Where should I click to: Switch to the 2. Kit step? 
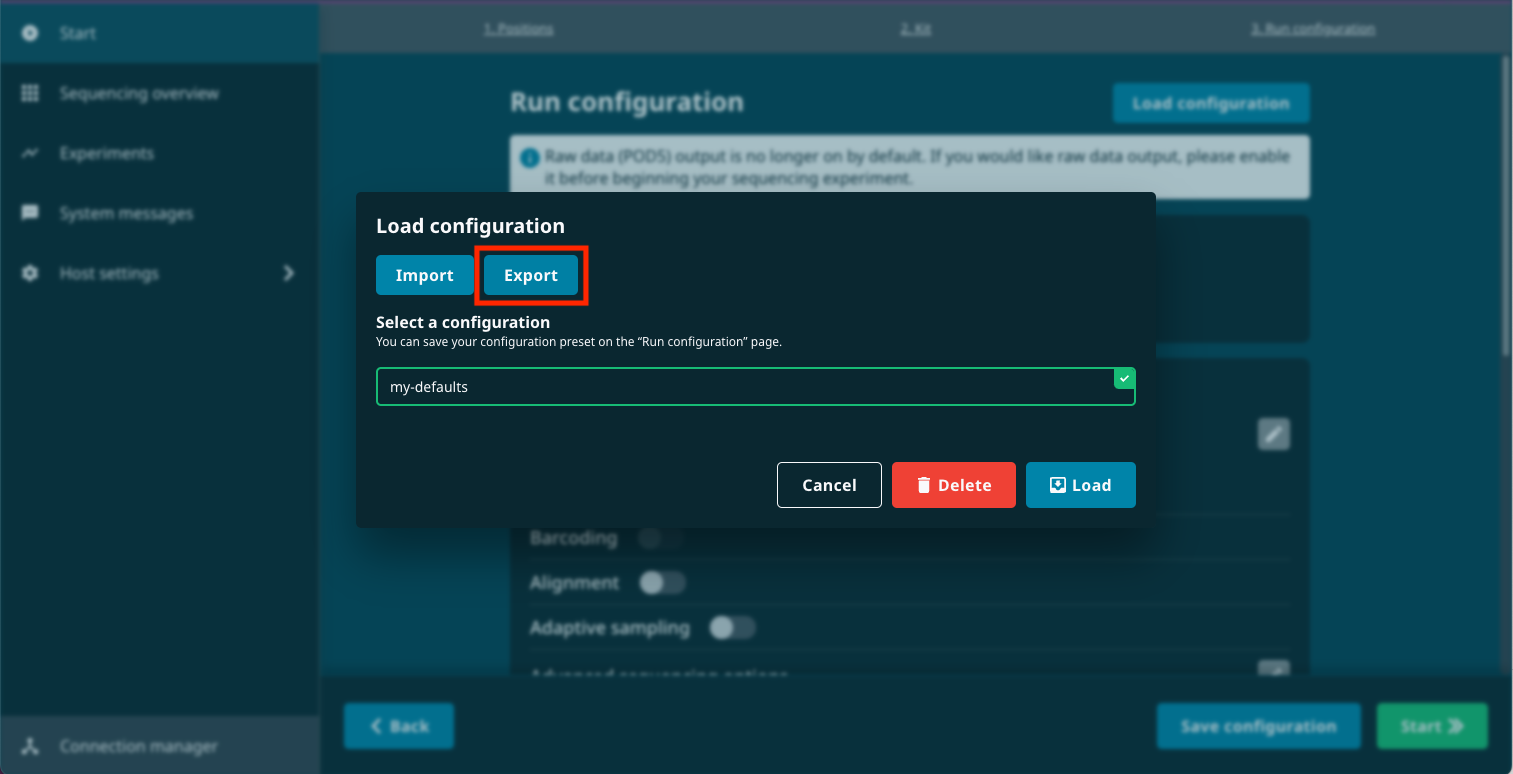click(916, 29)
